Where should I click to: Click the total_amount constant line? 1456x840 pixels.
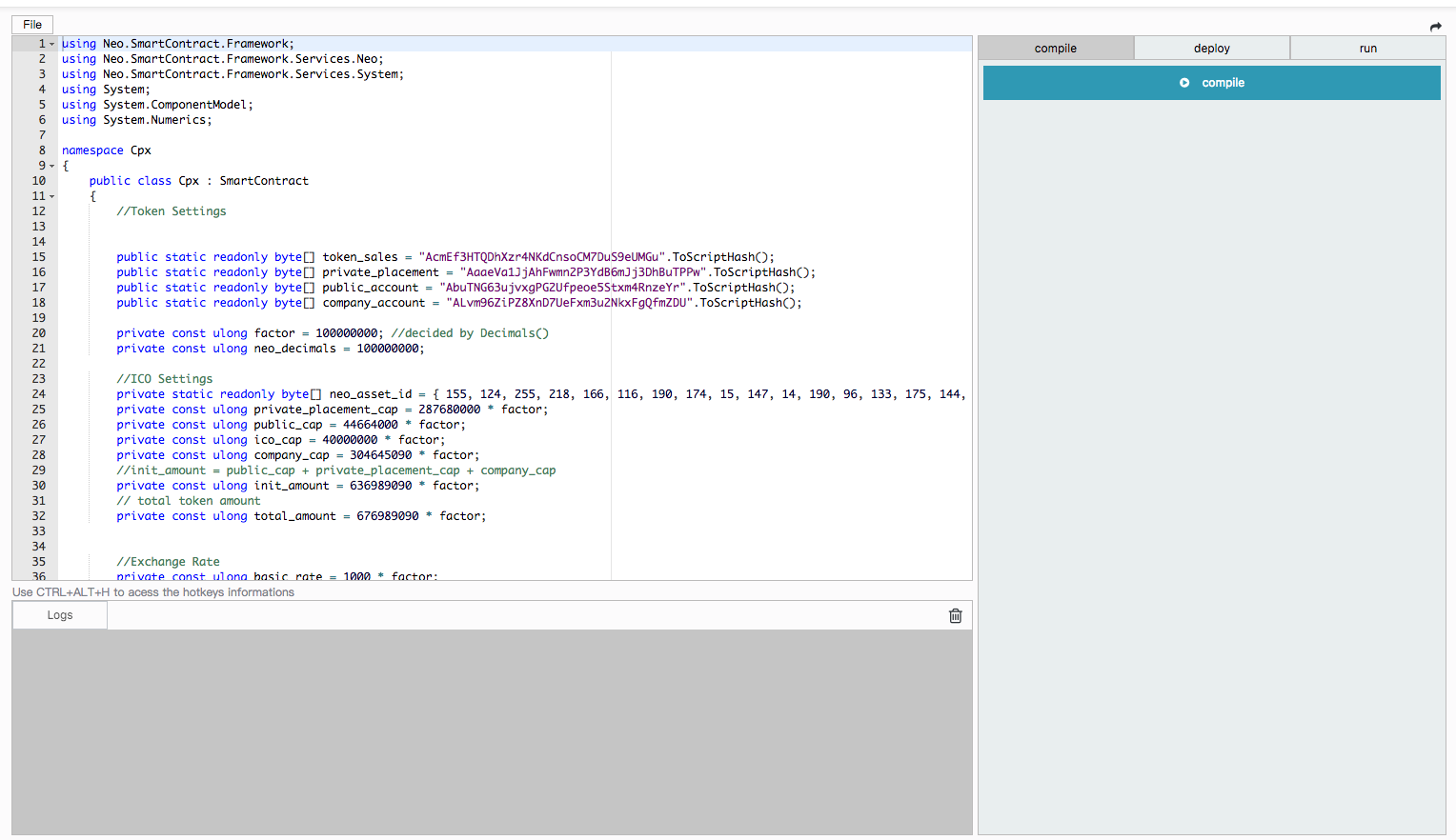click(301, 516)
